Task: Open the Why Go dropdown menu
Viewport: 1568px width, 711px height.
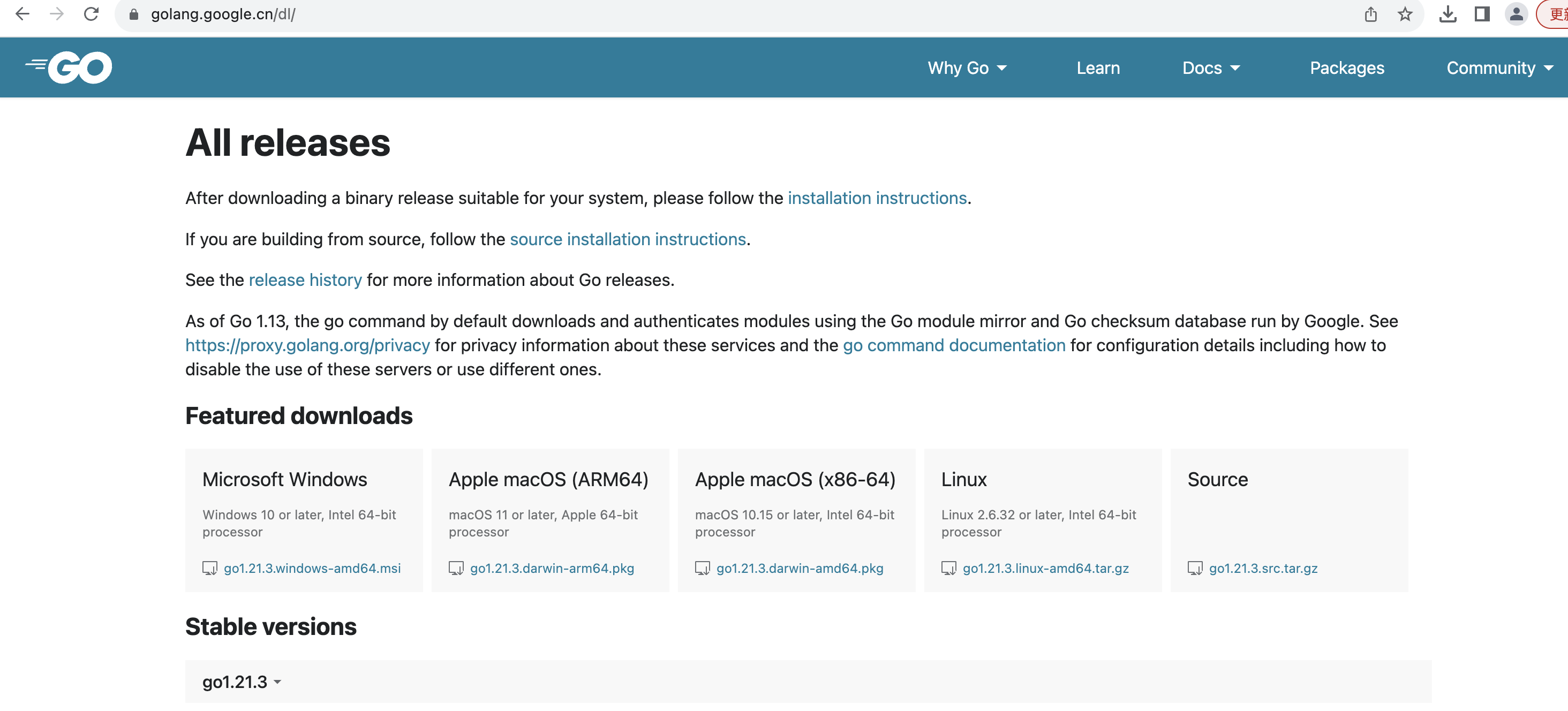Action: pyautogui.click(x=967, y=67)
